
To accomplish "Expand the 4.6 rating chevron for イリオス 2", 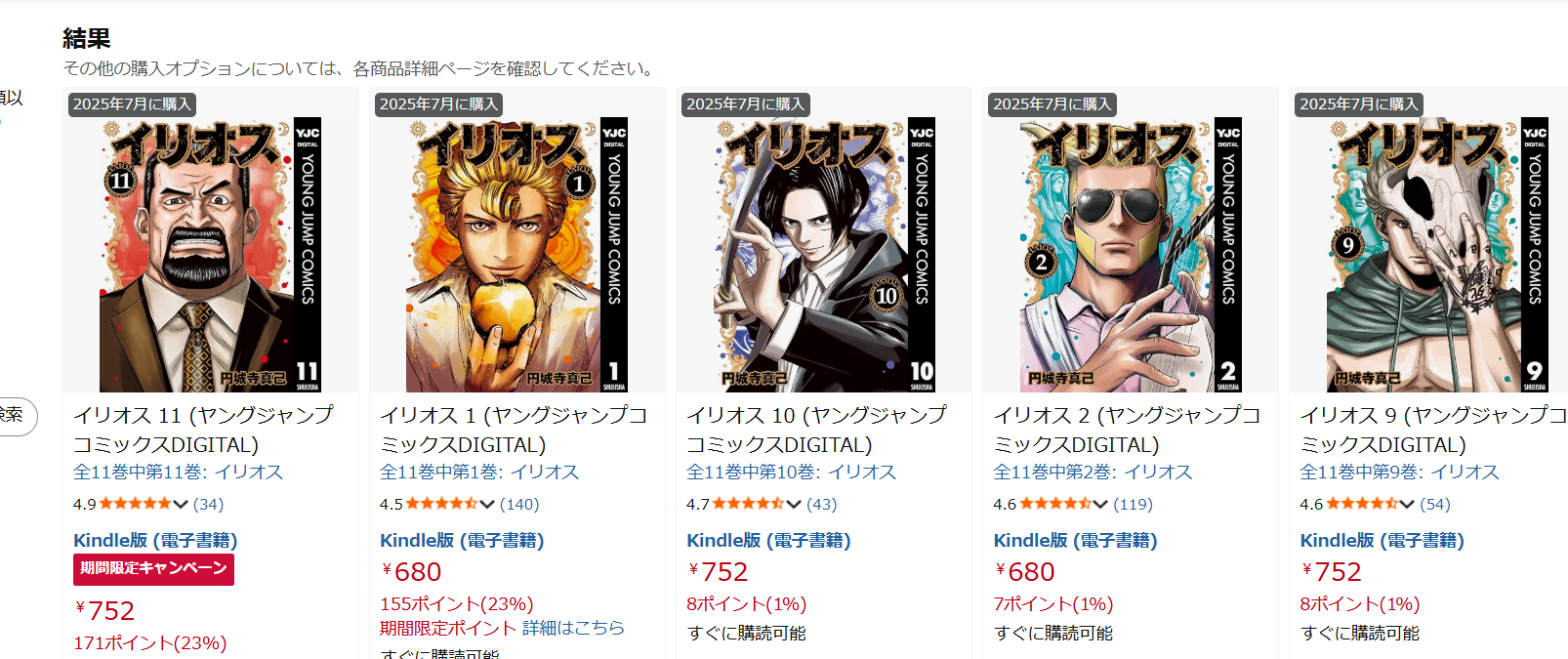I will coord(1100,505).
